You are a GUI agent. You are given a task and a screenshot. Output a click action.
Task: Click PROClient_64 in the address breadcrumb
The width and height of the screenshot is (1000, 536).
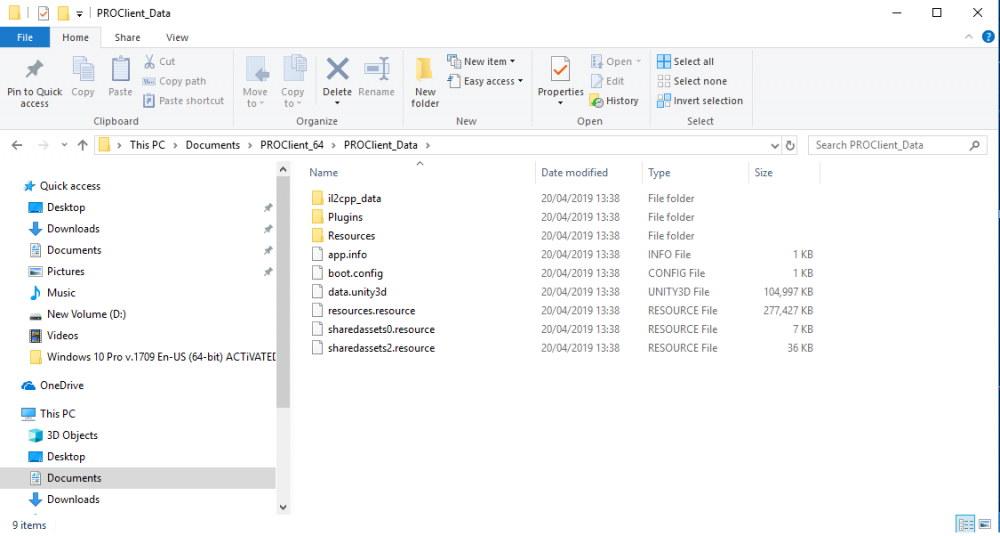point(288,145)
